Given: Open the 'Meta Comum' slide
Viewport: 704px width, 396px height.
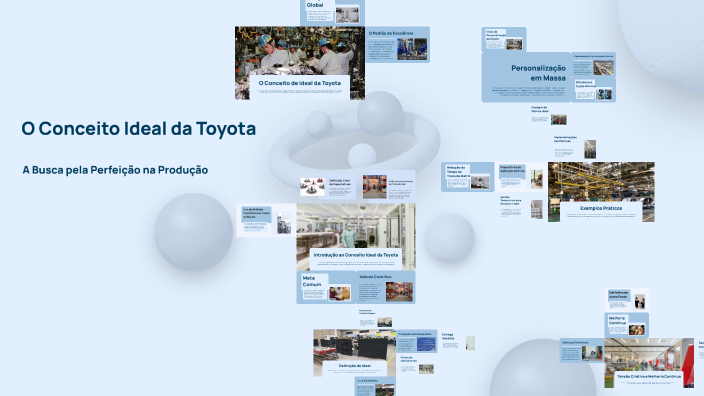Looking at the screenshot, I should [x=326, y=287].
